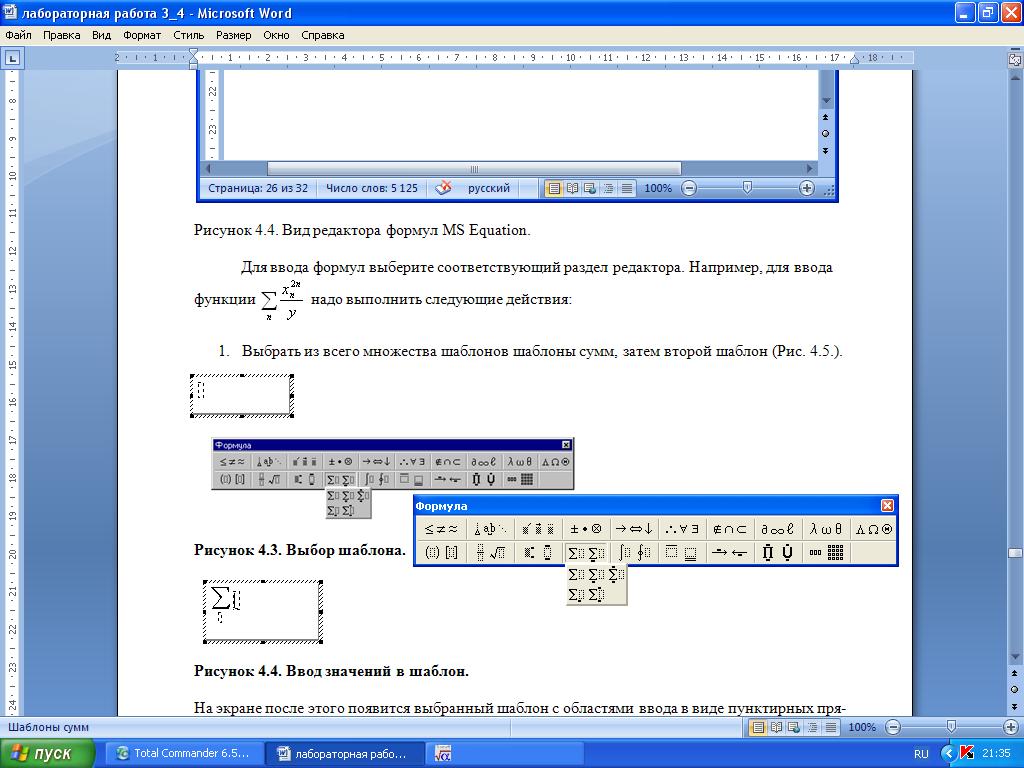Screen dimensions: 1024x768
Task: Open uppercase Greek letters palette (ΛΩΘ)
Action: coord(873,529)
